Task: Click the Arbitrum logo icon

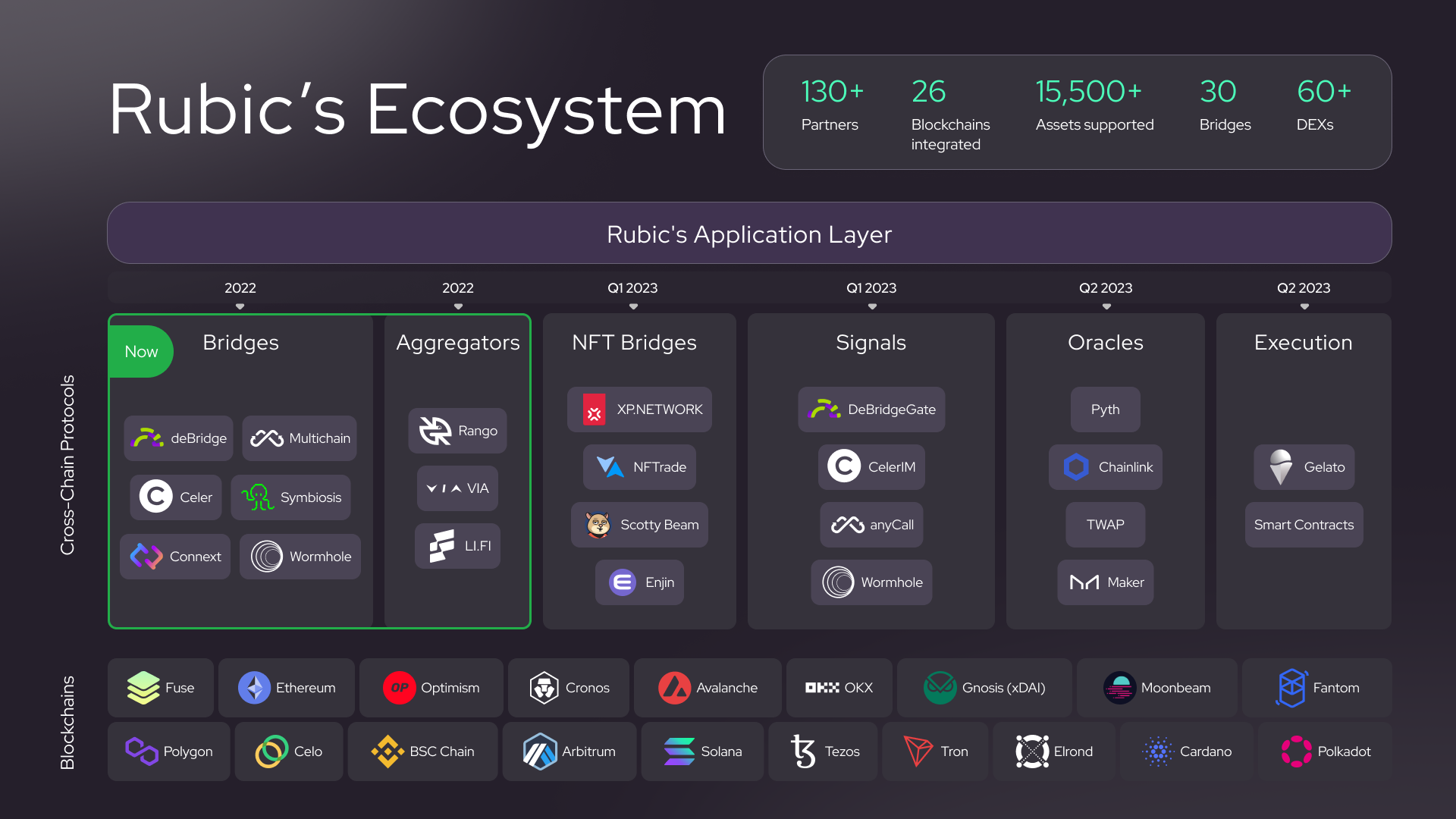Action: (540, 752)
